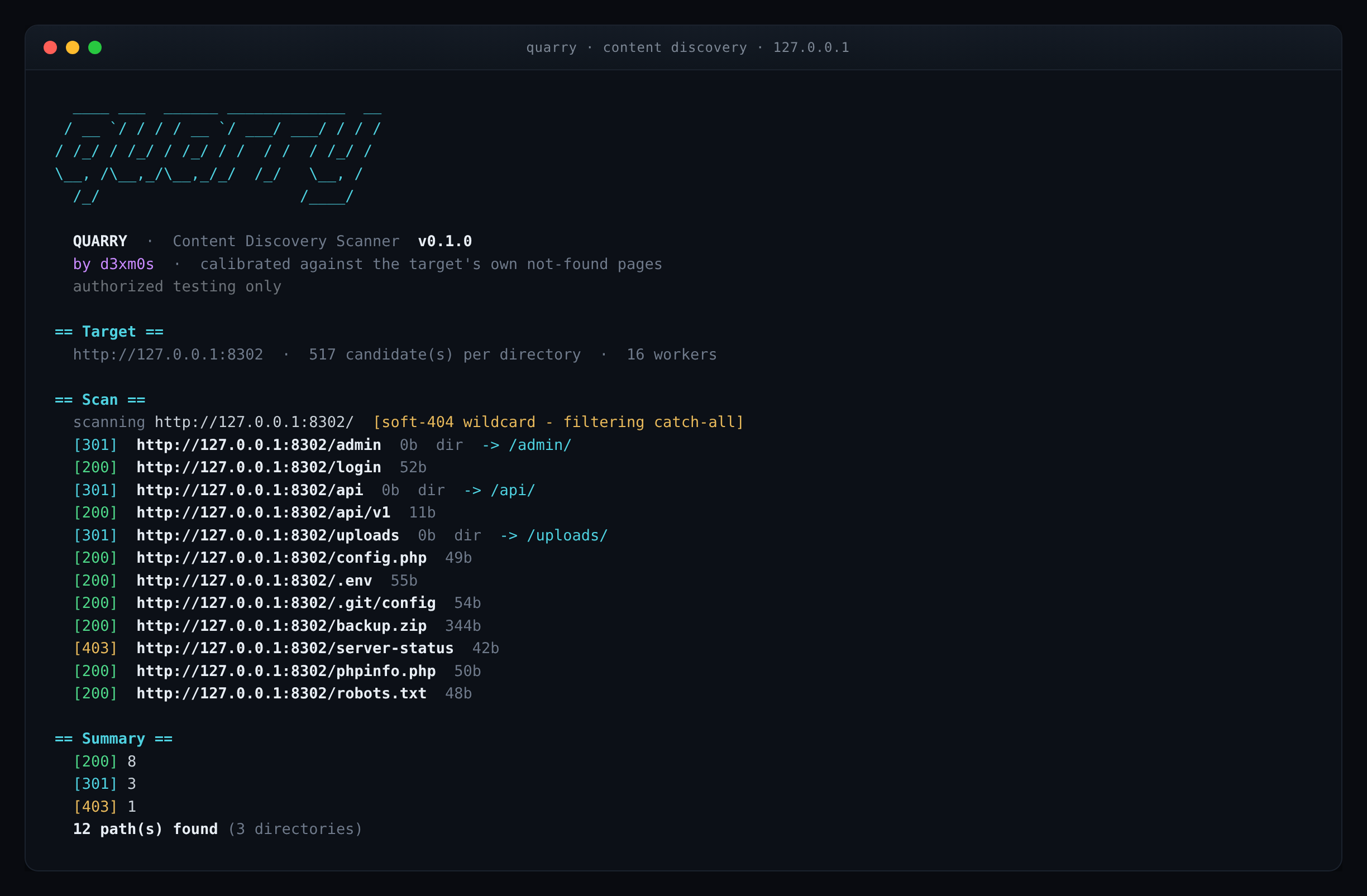Image resolution: width=1367 pixels, height=896 pixels.
Task: Click the '== Summary ==' section header
Action: 114,739
